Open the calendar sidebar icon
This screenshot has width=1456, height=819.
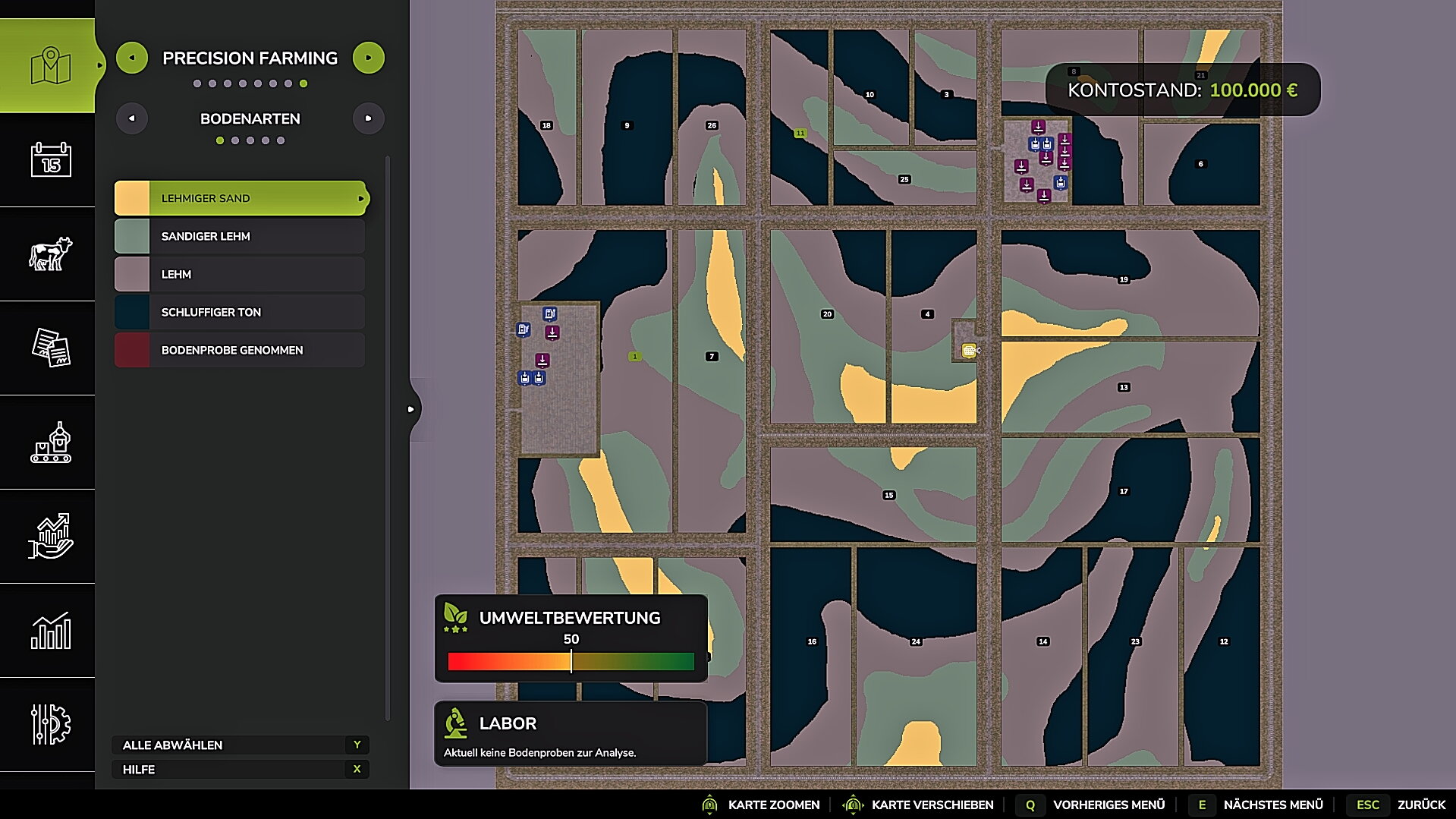(x=50, y=160)
